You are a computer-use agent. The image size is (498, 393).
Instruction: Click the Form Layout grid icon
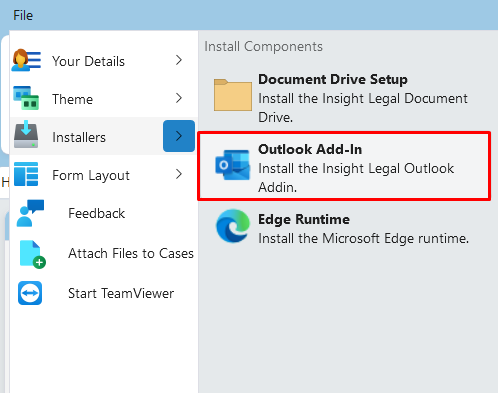(x=26, y=174)
